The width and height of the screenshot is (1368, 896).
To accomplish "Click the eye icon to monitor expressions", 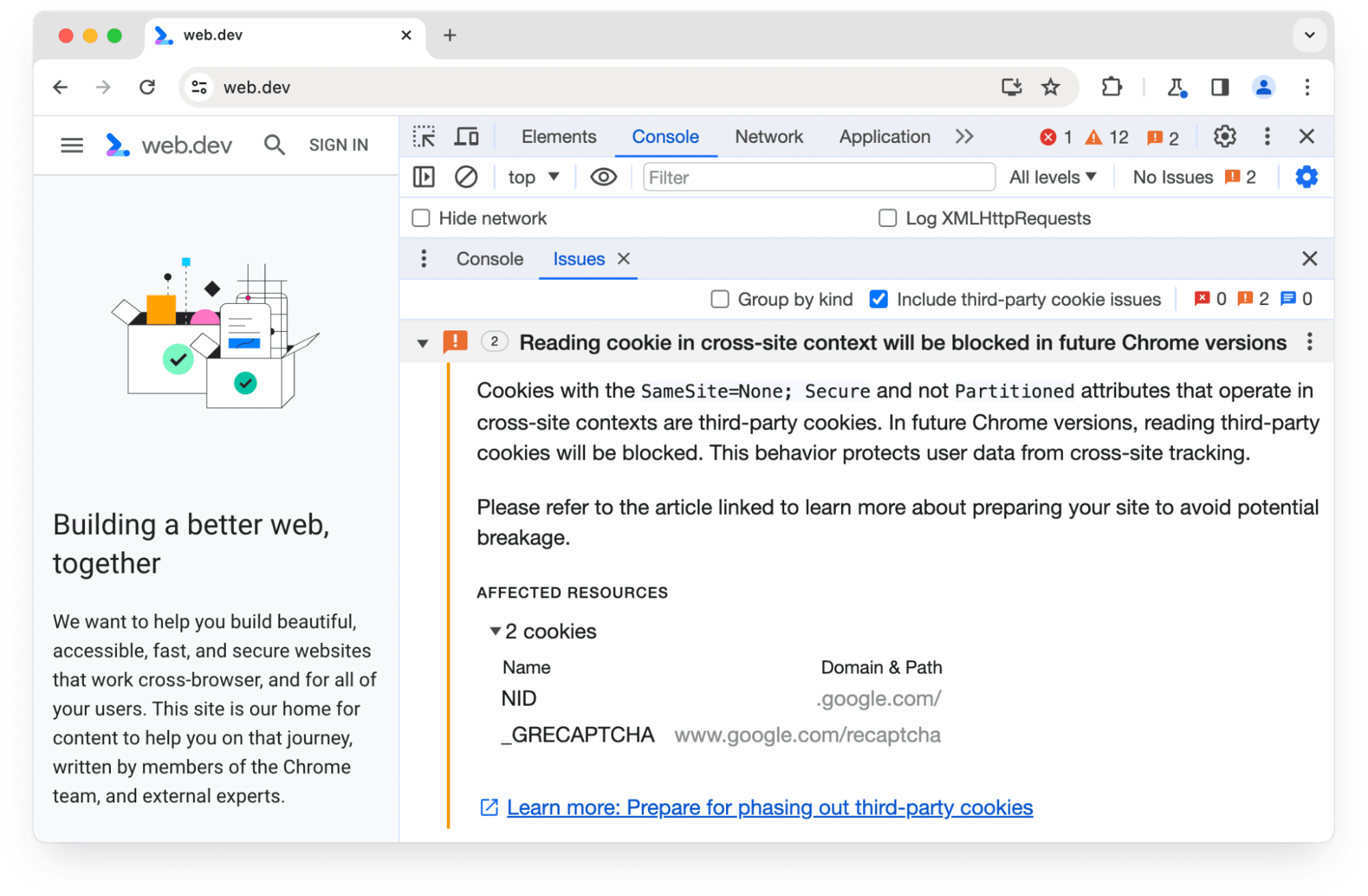I will tap(602, 178).
